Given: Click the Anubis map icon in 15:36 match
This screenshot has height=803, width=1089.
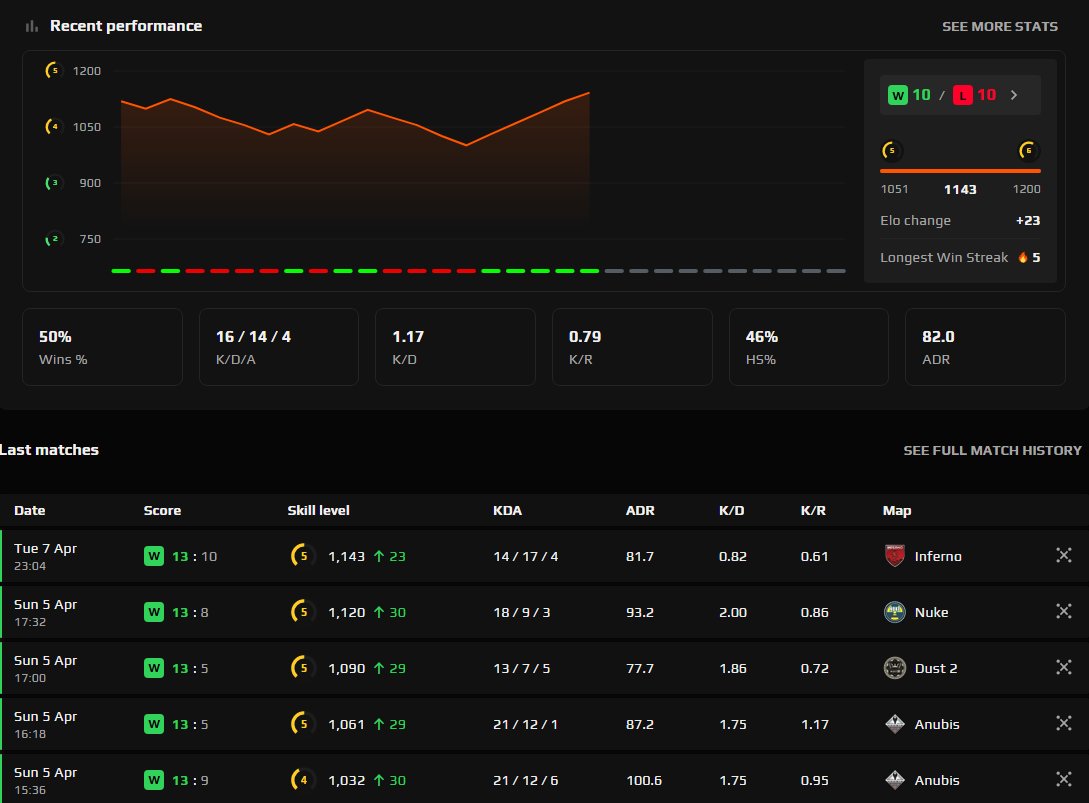Looking at the screenshot, I should pyautogui.click(x=895, y=780).
